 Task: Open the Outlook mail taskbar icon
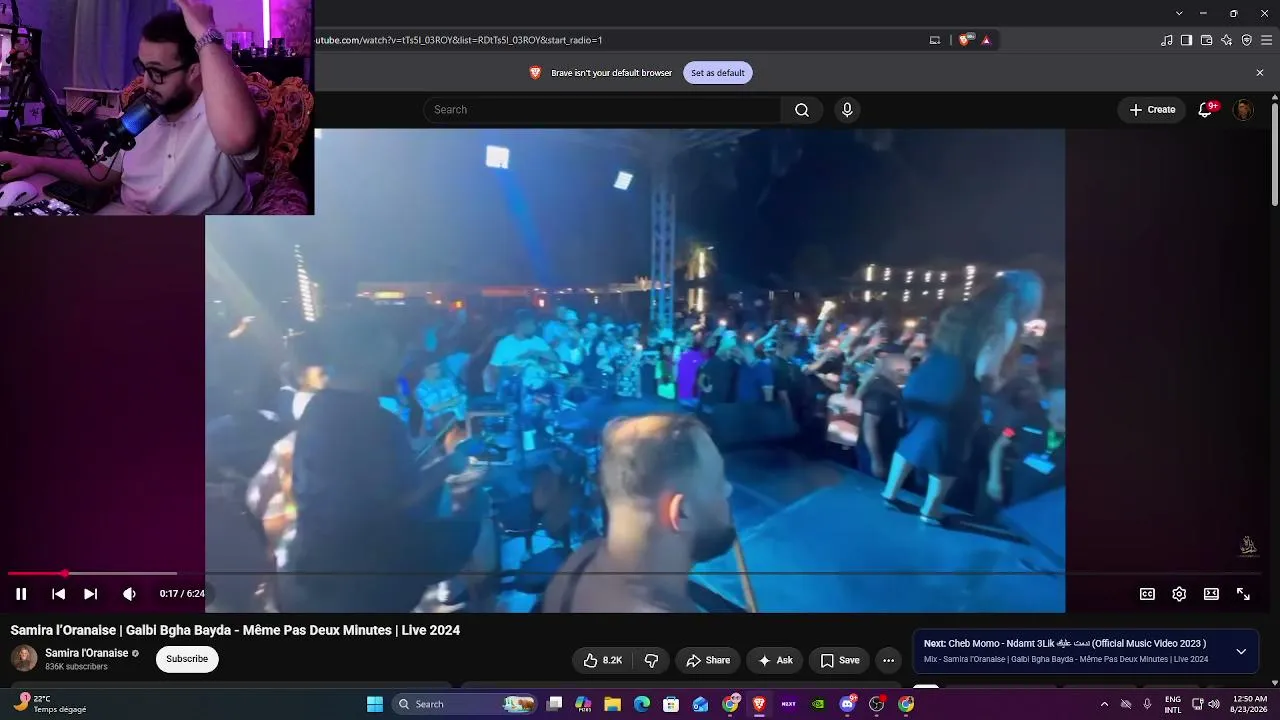click(x=701, y=704)
